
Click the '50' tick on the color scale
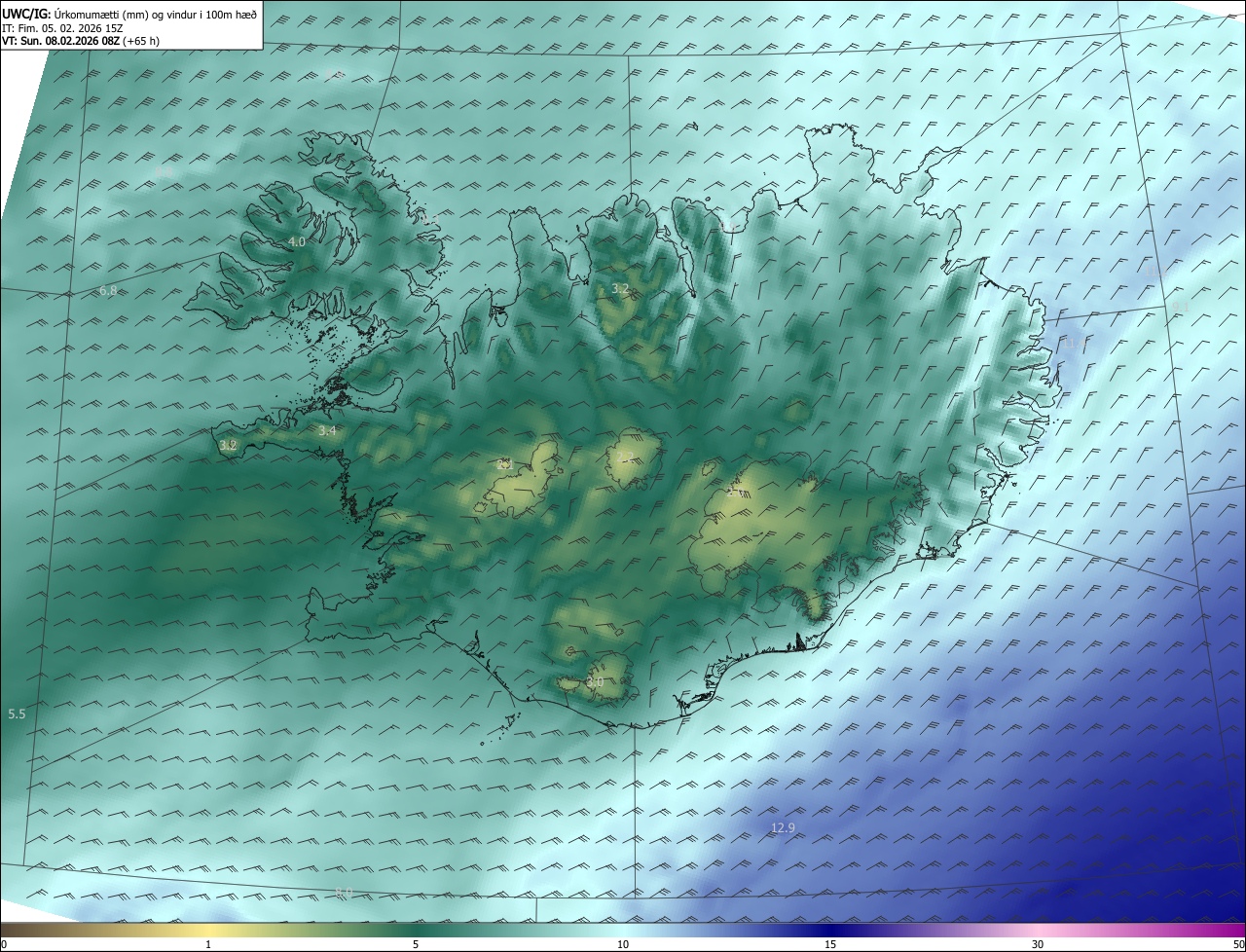click(1238, 944)
